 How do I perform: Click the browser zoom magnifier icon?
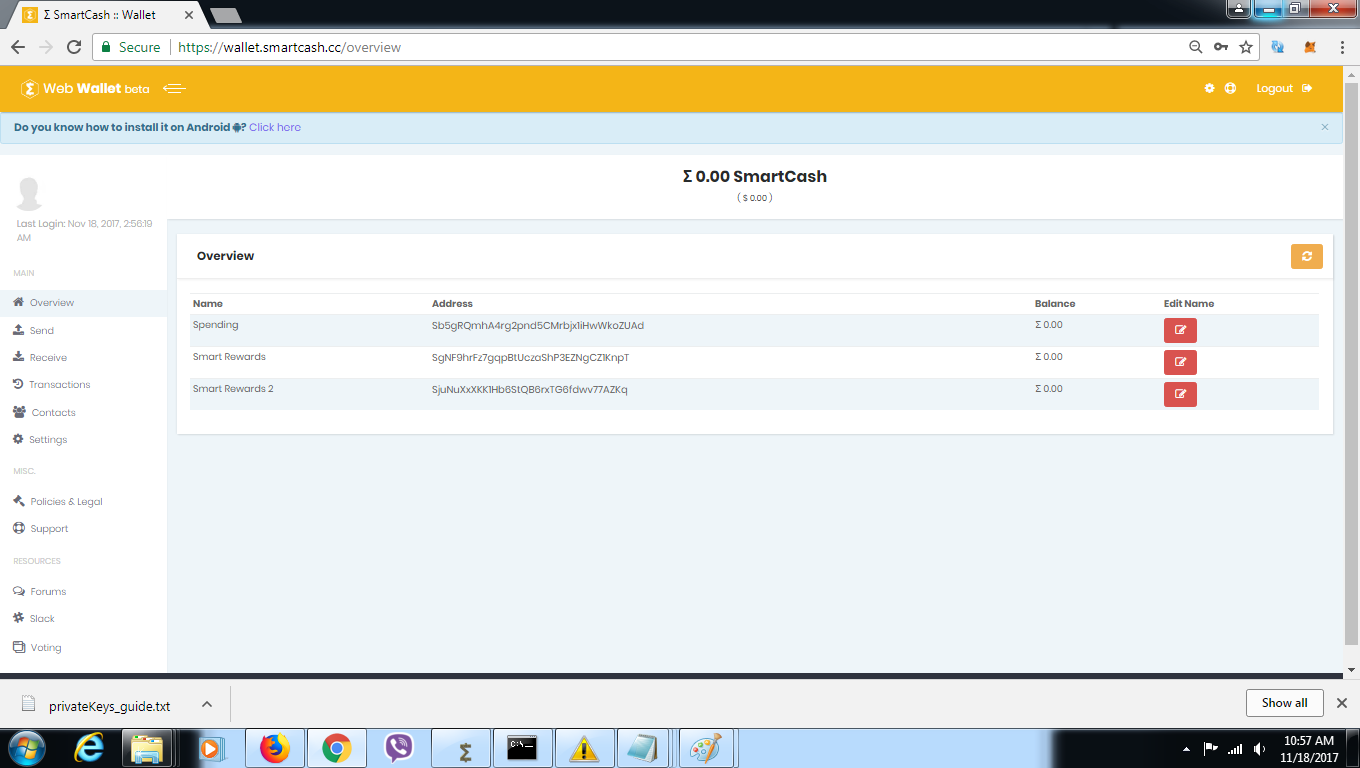click(x=1195, y=47)
